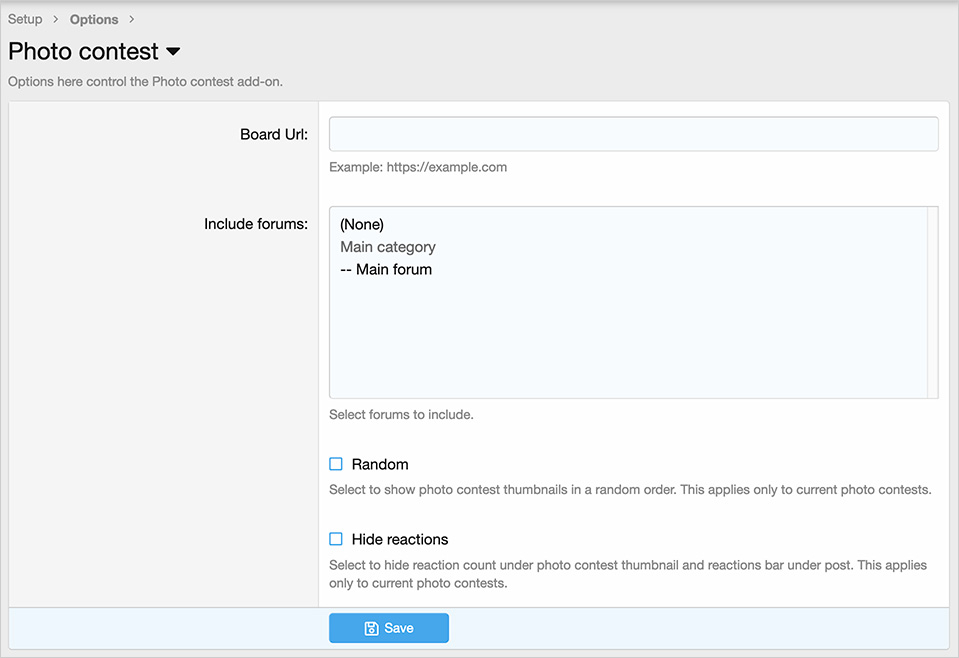
Task: Open the Setup breadcrumb link
Action: pyautogui.click(x=25, y=19)
